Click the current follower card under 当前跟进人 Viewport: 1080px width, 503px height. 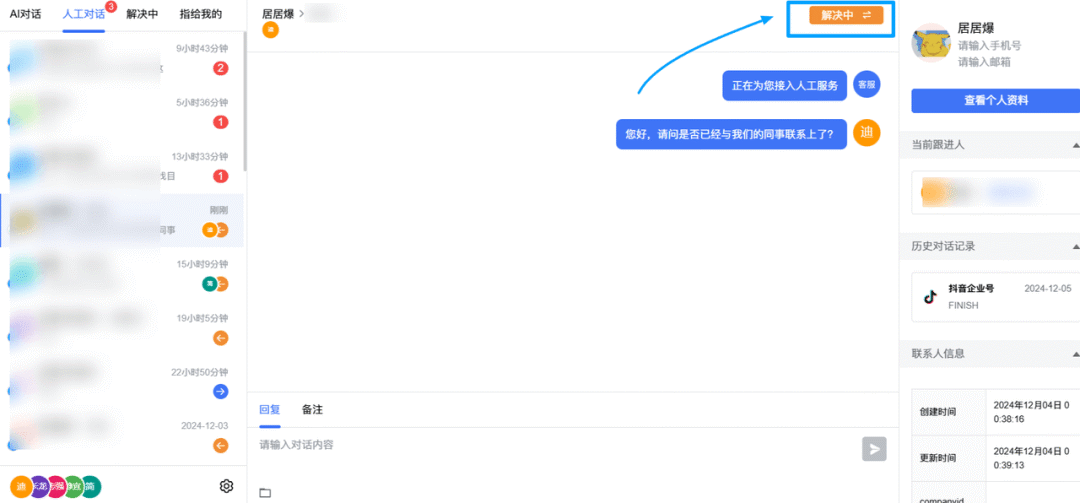(x=995, y=192)
